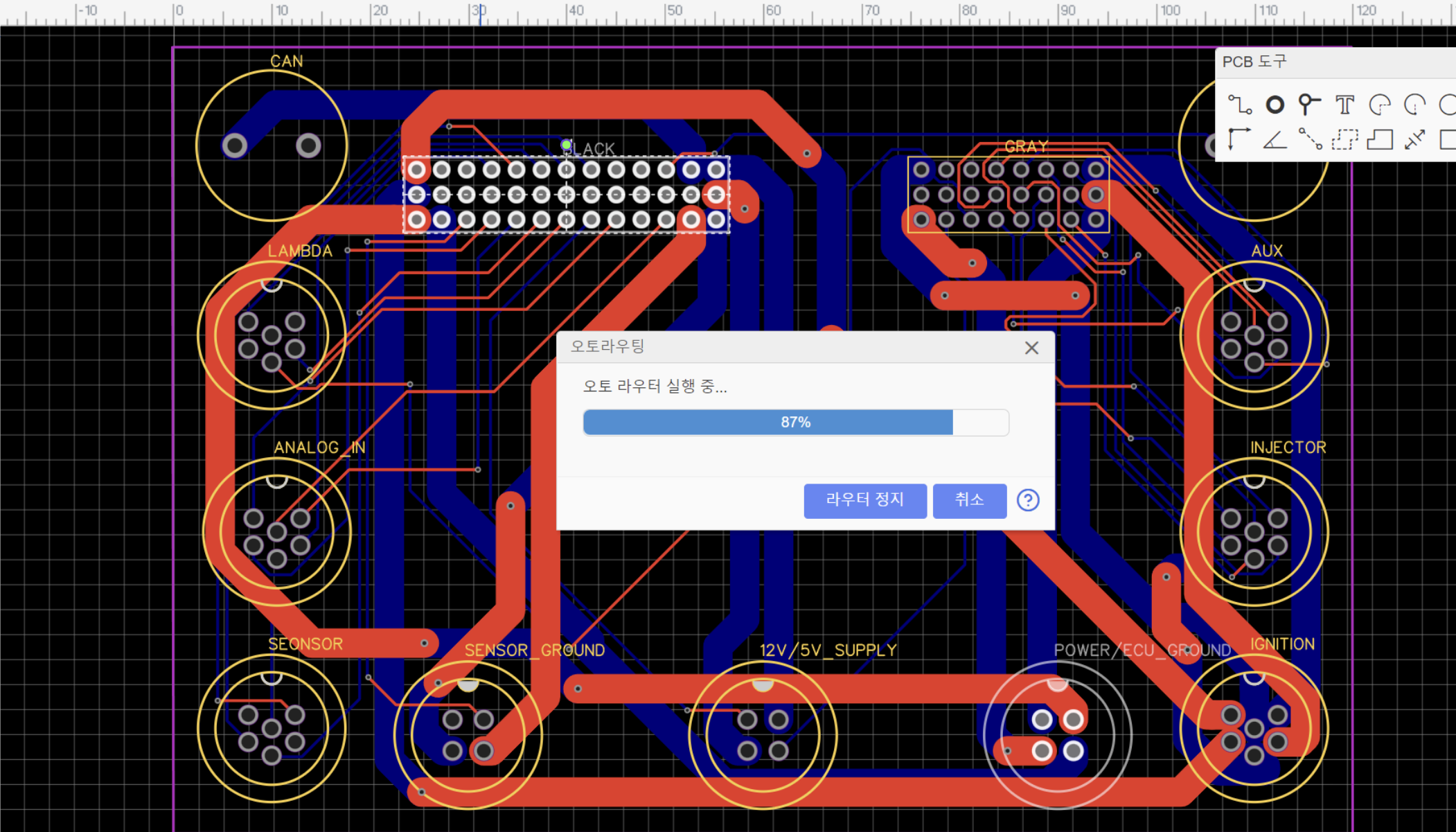Click the top-left pad of BLACK connector

pos(416,170)
